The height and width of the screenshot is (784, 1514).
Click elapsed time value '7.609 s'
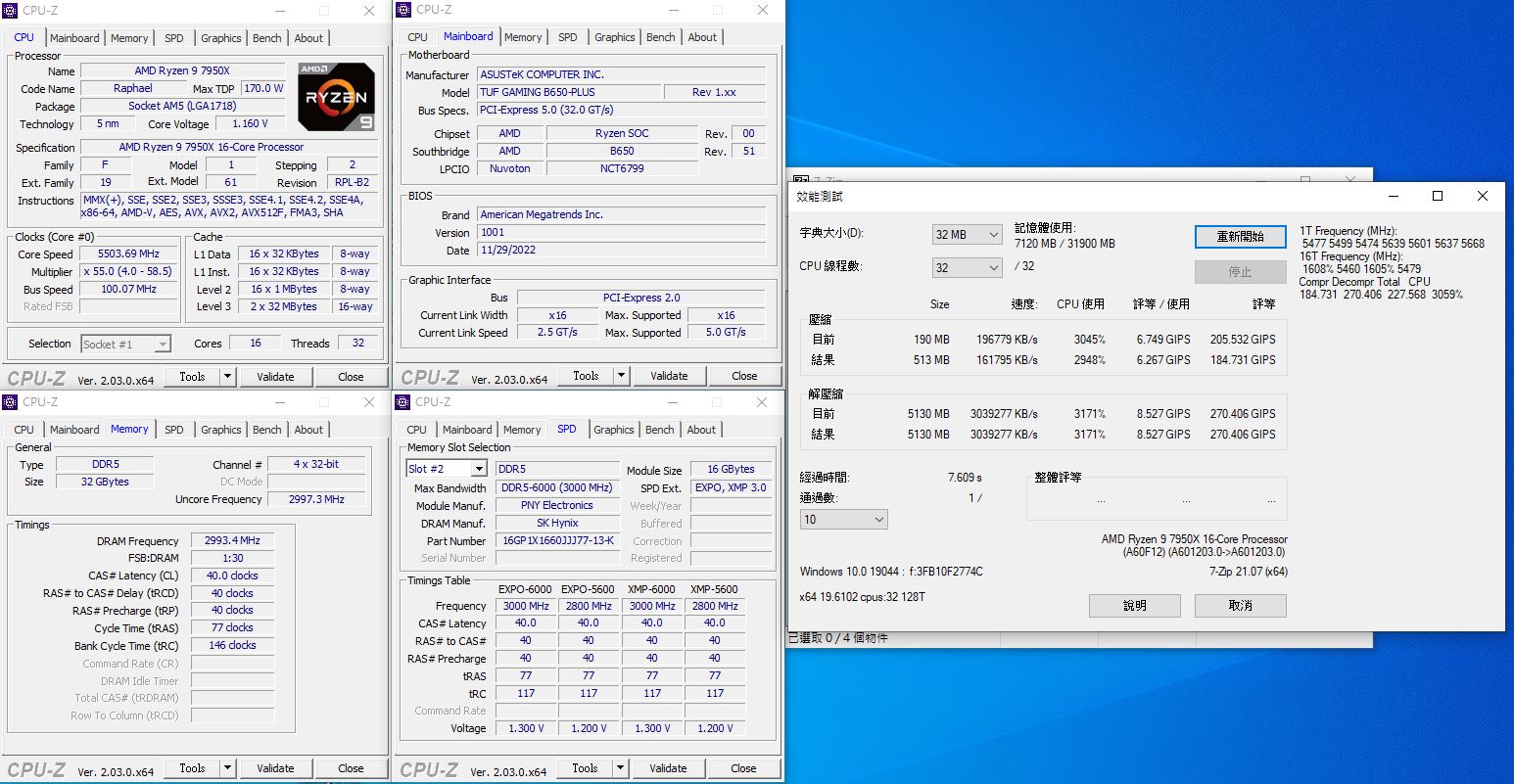click(965, 478)
